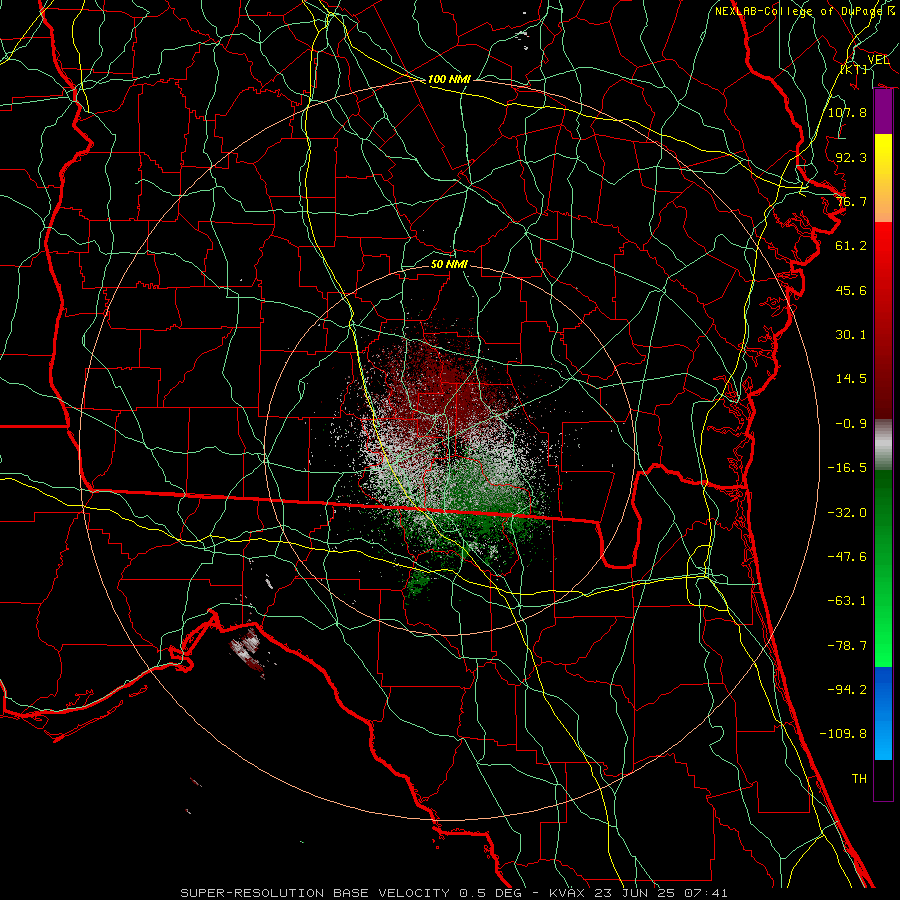
Task: Click the 61.2 velocity scale value
Action: tap(851, 246)
